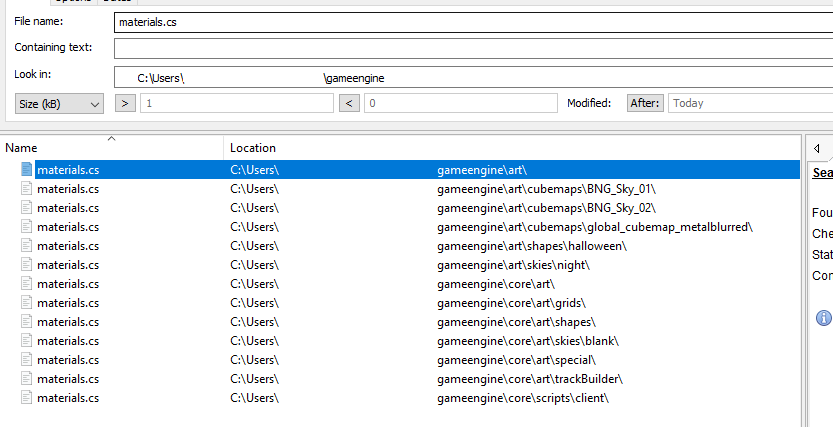Click the blue info icon in side panel
This screenshot has height=427, width=833.
(x=823, y=318)
